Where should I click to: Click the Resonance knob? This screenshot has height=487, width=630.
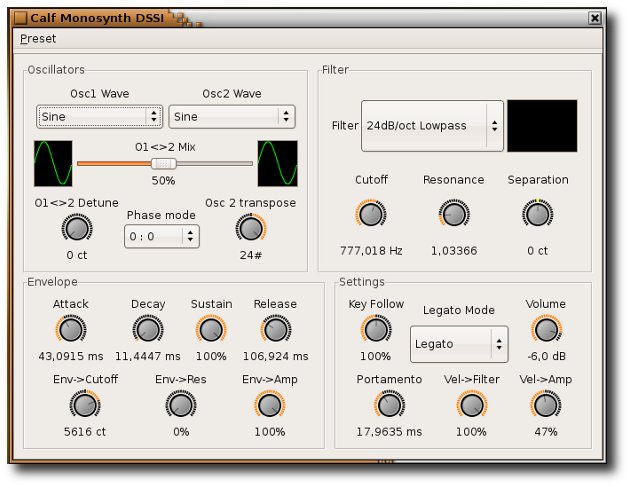tap(453, 213)
